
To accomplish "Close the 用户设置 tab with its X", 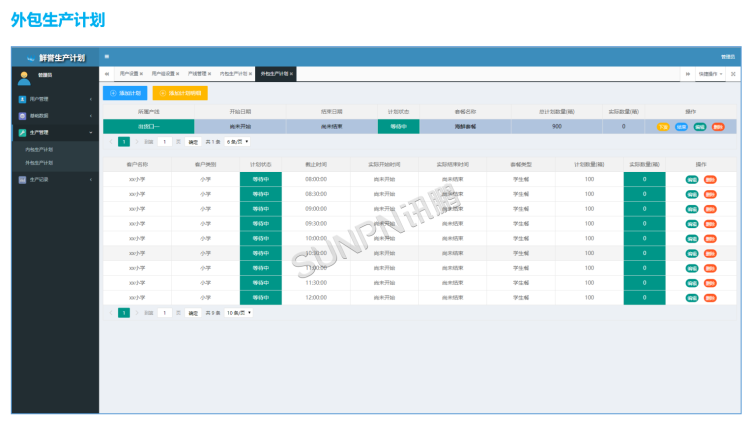I will pyautogui.click(x=142, y=74).
